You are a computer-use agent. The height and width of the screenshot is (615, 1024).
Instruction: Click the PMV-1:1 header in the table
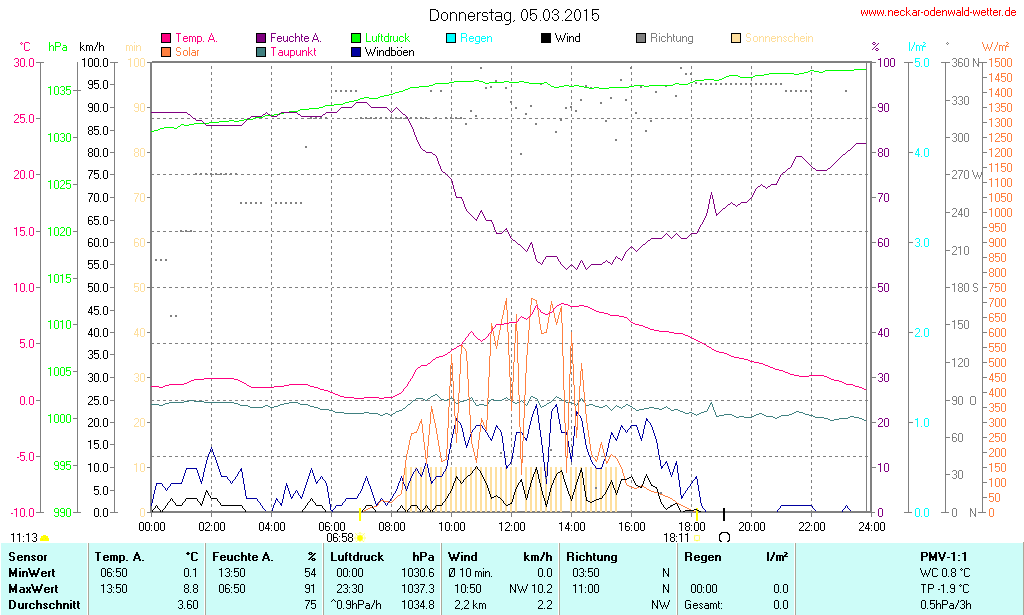tap(943, 556)
